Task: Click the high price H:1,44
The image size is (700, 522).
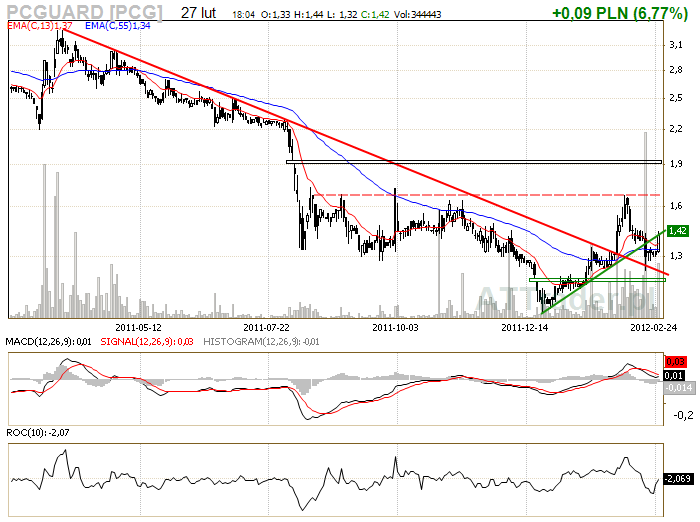Action: click(308, 15)
